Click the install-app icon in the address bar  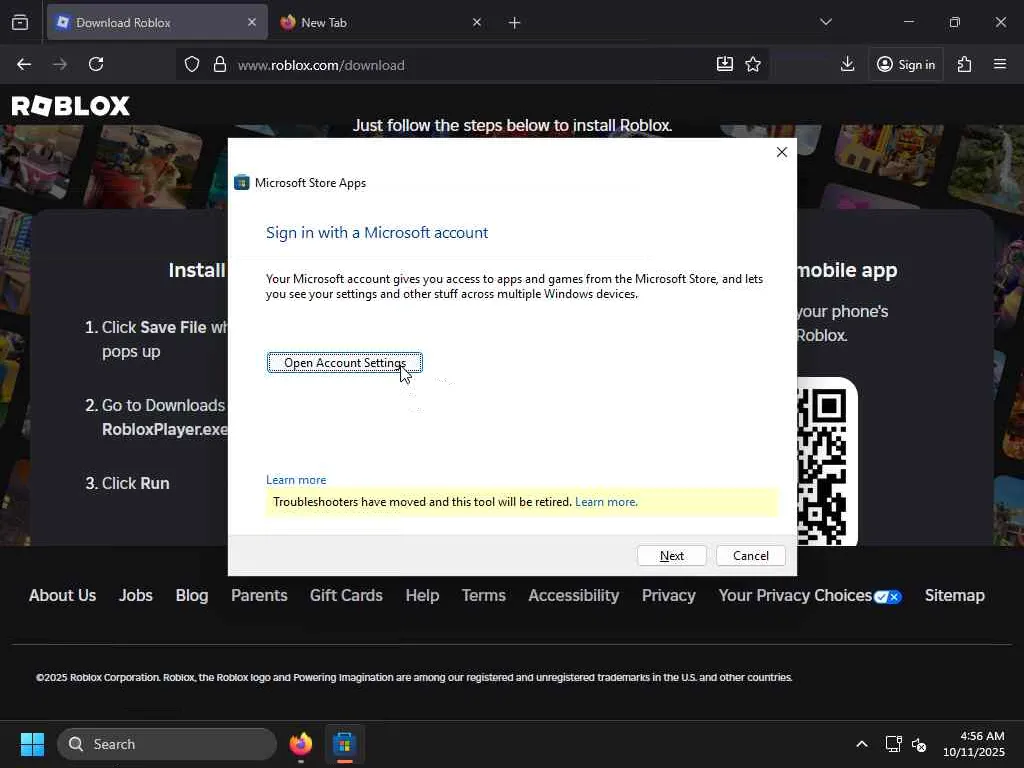pyautogui.click(x=725, y=64)
